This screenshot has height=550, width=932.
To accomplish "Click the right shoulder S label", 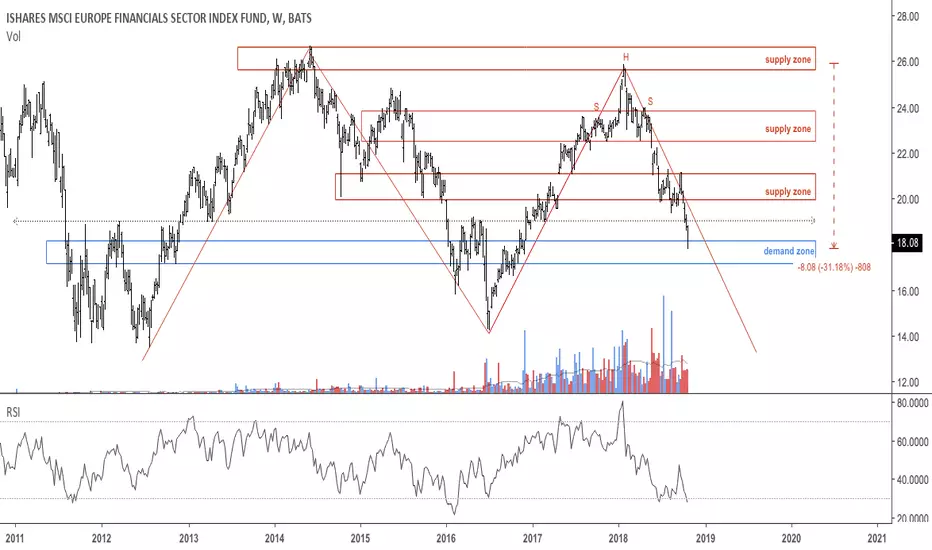I will click(651, 101).
